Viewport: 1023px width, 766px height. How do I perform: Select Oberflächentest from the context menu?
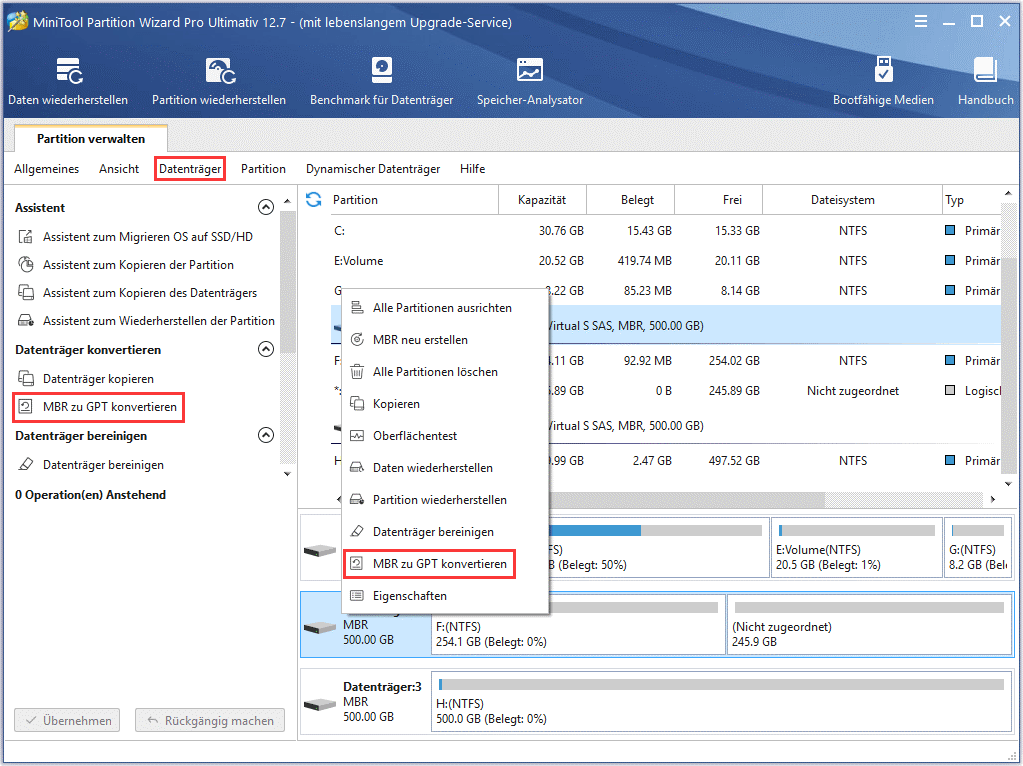pos(415,436)
